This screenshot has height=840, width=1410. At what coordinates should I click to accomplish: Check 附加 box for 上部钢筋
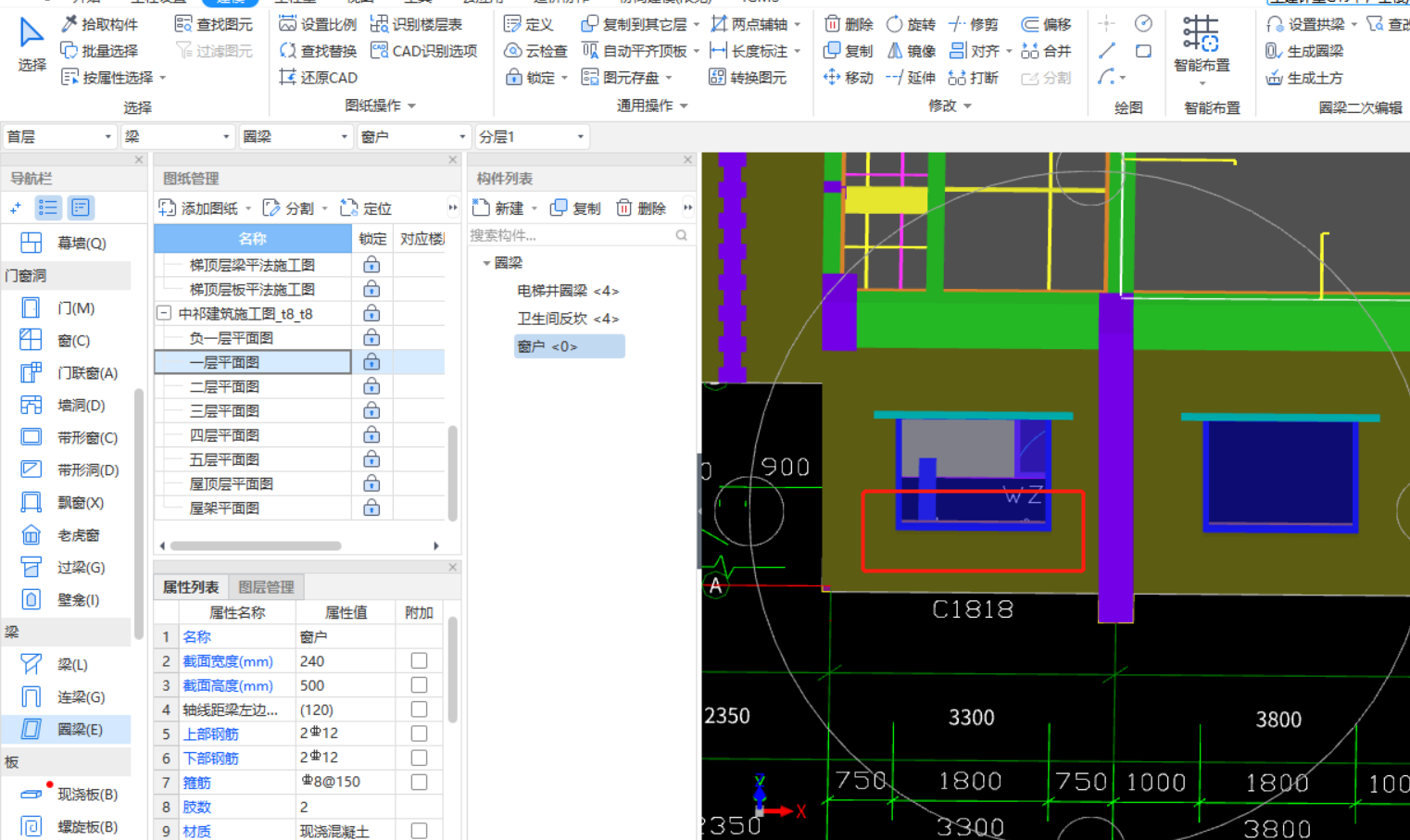point(419,733)
